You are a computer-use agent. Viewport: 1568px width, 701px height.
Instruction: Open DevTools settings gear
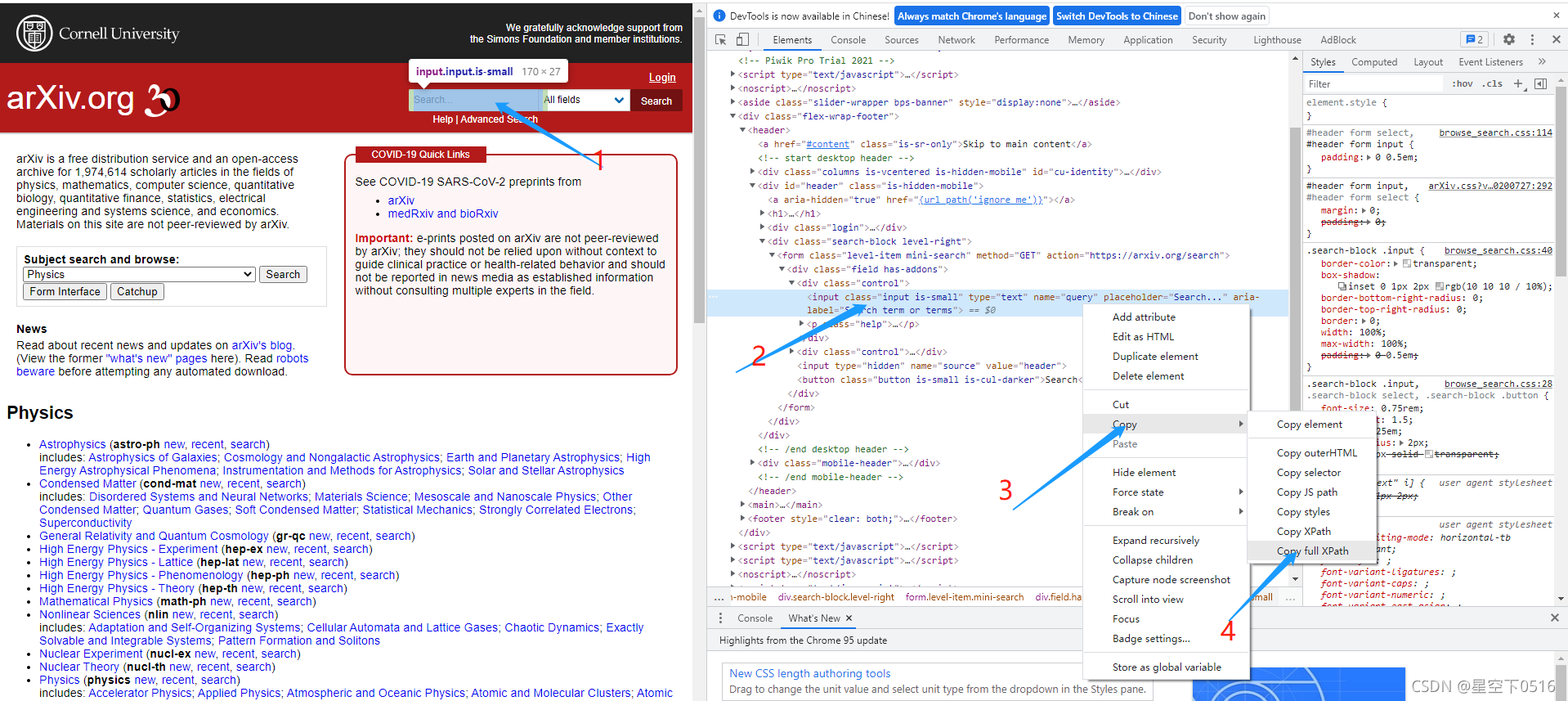pyautogui.click(x=1509, y=39)
